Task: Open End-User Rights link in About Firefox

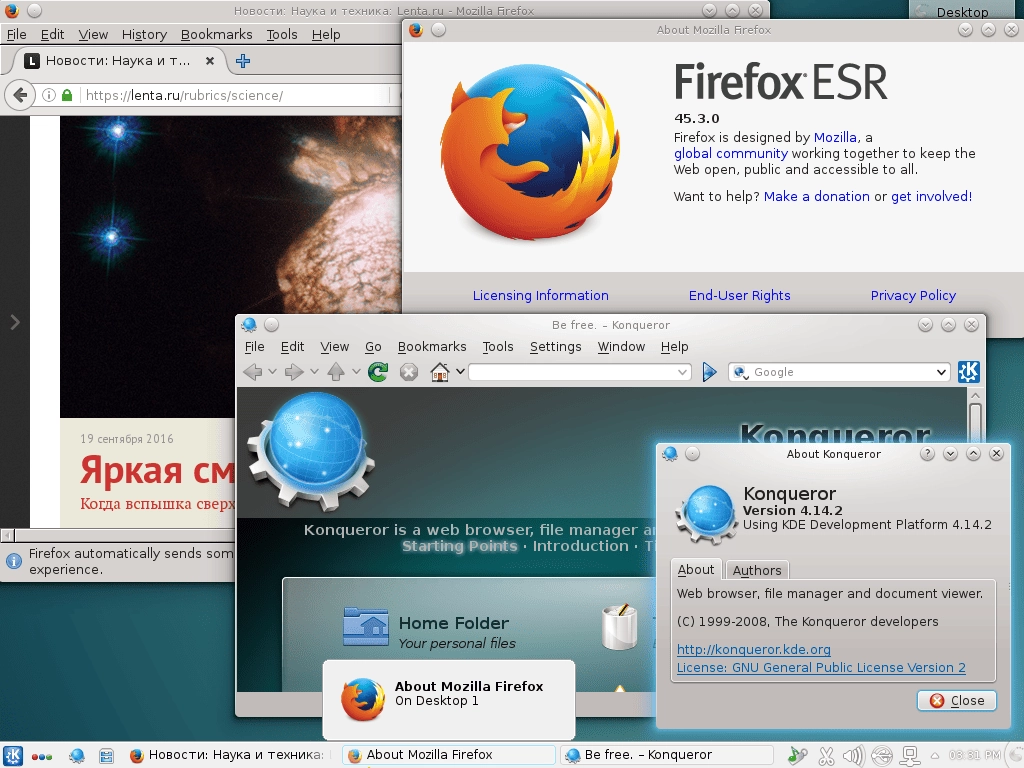Action: [x=739, y=296]
